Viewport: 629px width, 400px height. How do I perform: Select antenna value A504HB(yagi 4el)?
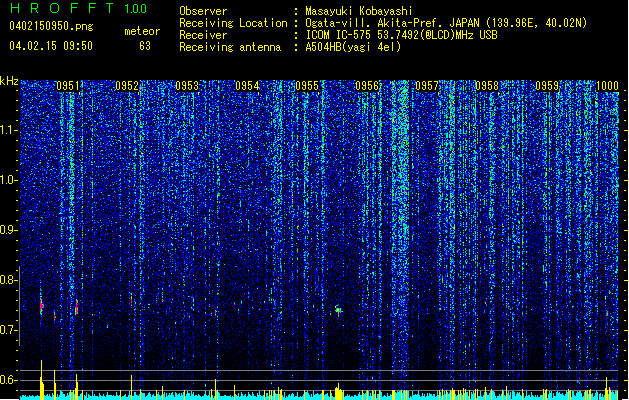click(x=353, y=47)
